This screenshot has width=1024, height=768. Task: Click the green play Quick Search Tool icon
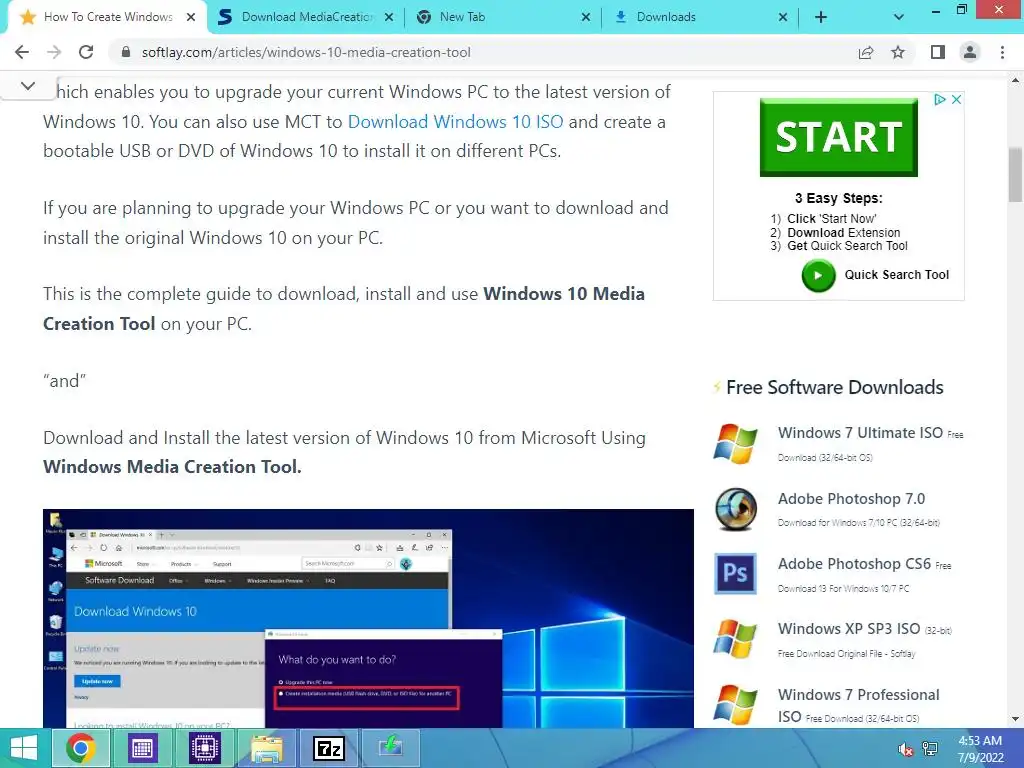click(x=818, y=275)
